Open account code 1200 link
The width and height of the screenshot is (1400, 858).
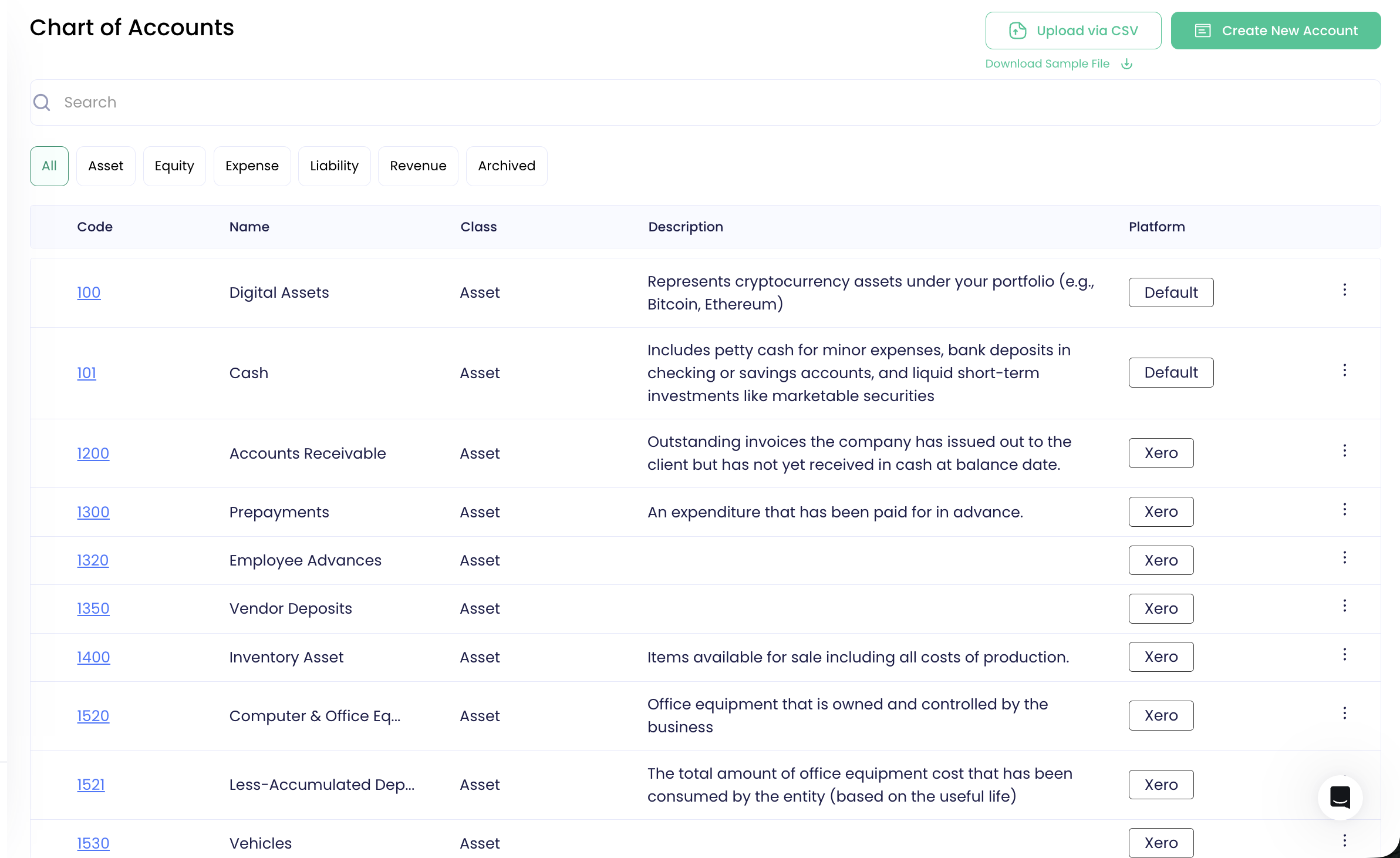click(x=93, y=453)
